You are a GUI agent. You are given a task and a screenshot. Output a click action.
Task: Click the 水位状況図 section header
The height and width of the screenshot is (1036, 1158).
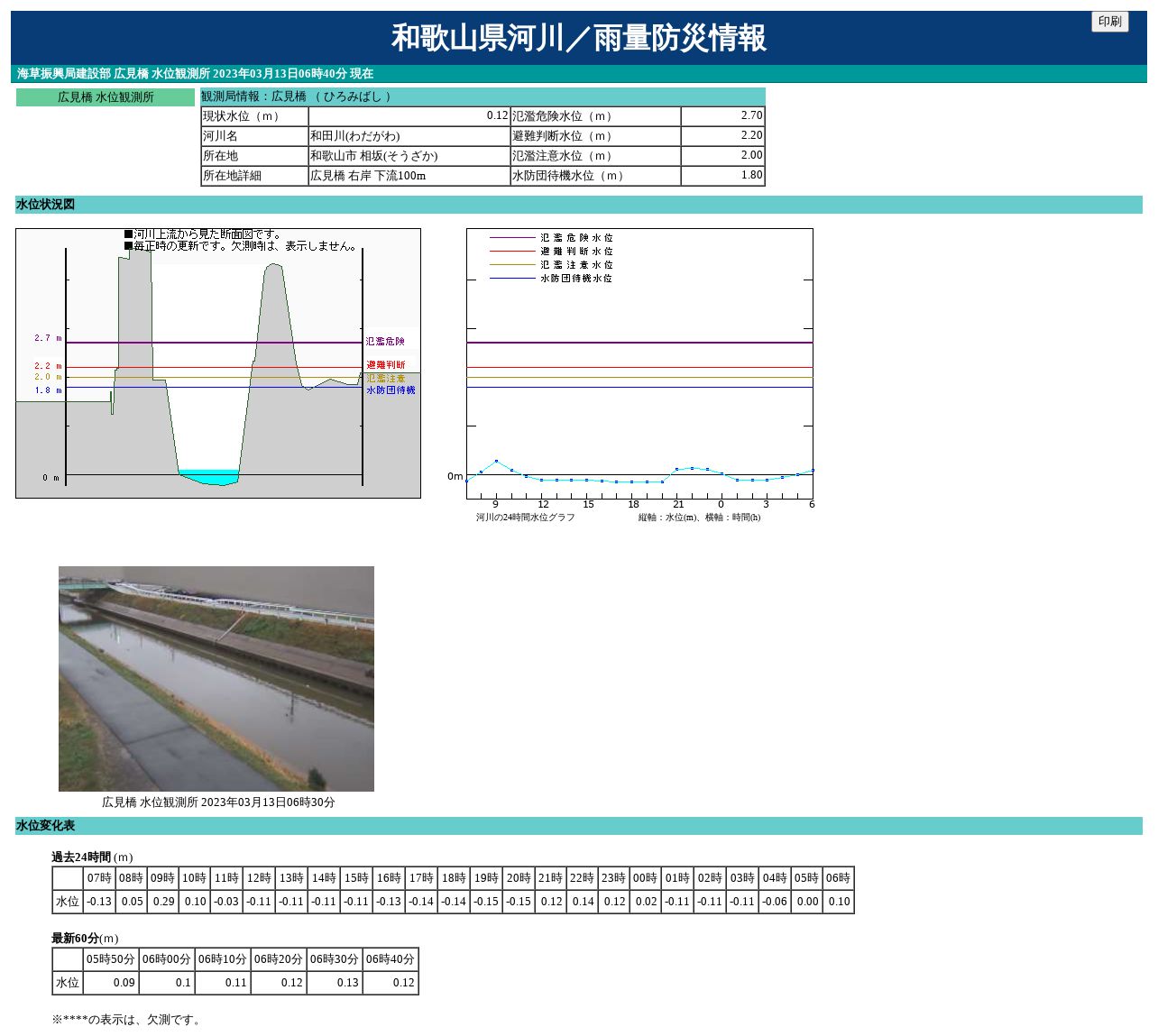(x=45, y=205)
